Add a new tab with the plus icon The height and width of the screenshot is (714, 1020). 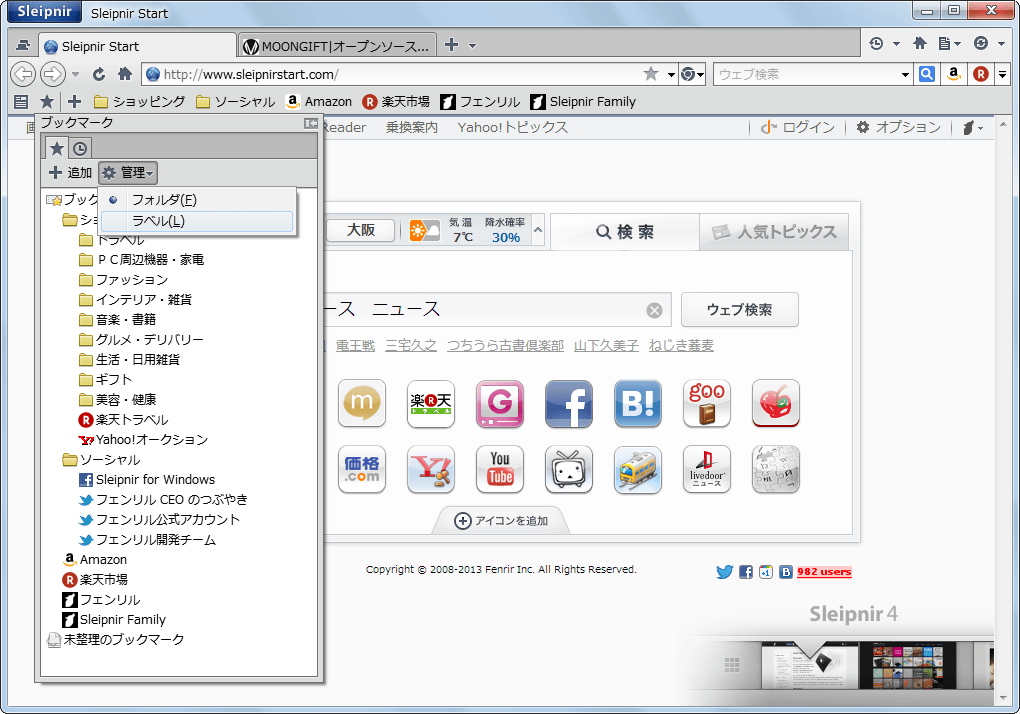(451, 45)
